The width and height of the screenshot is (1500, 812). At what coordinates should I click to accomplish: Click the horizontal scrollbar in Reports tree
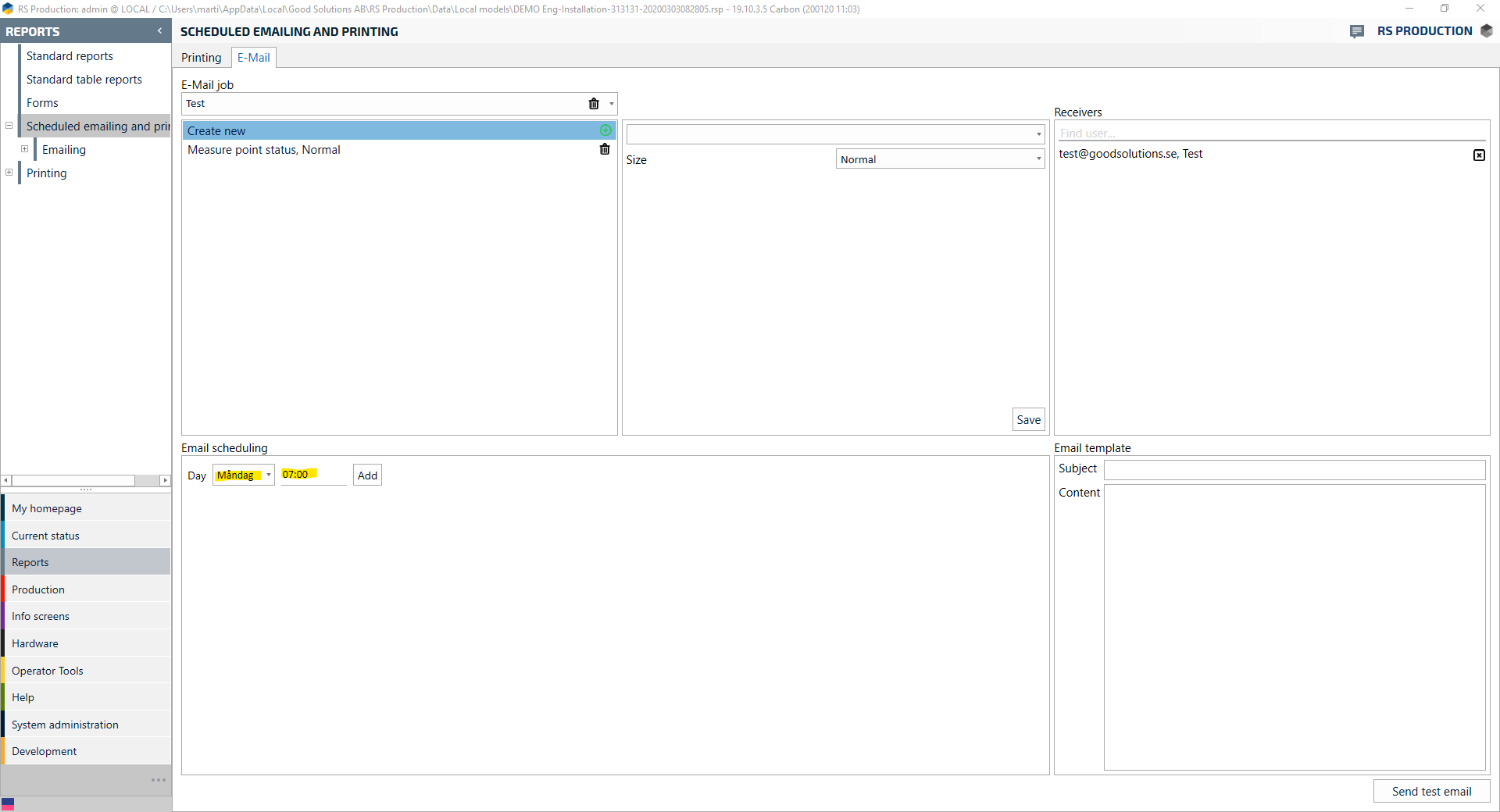(74, 480)
